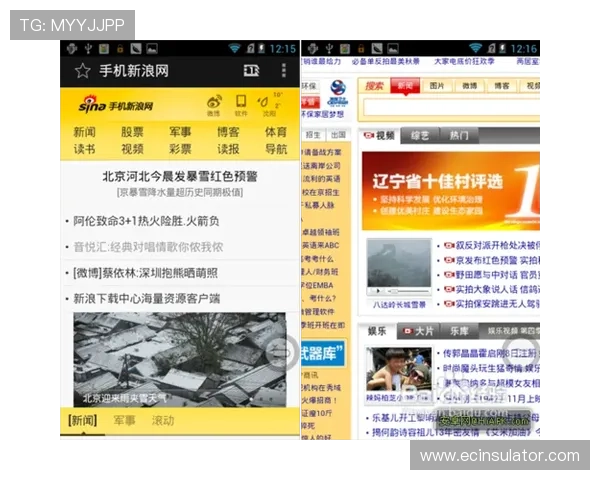Tap the right phone's lock status icon
600x480 pixels.
(x=361, y=49)
